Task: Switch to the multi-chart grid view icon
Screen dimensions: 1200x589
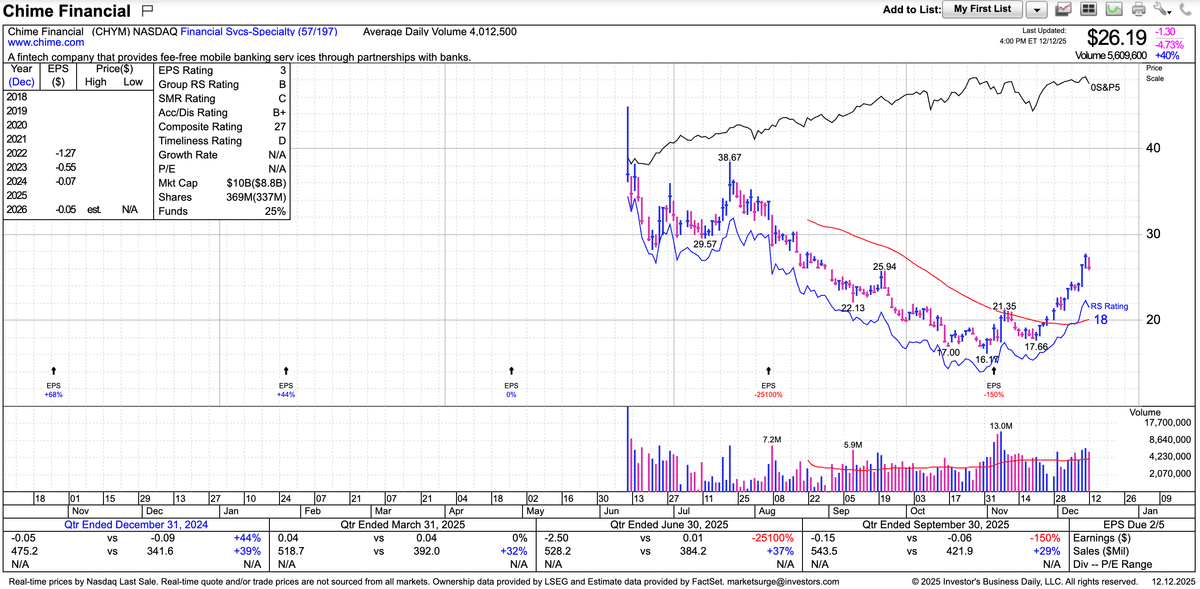Action: 1088,10
